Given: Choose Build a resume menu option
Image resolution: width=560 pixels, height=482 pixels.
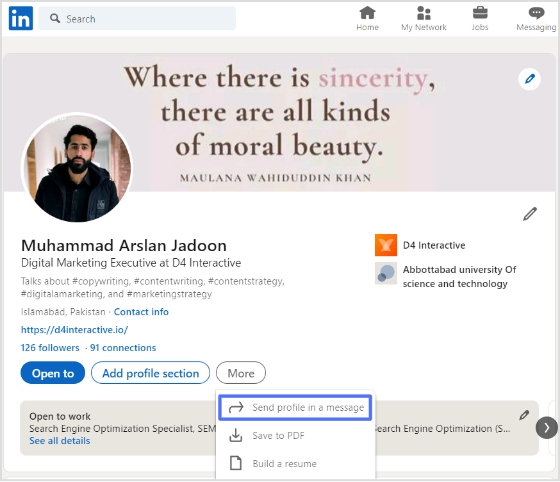Looking at the screenshot, I should pos(295,463).
